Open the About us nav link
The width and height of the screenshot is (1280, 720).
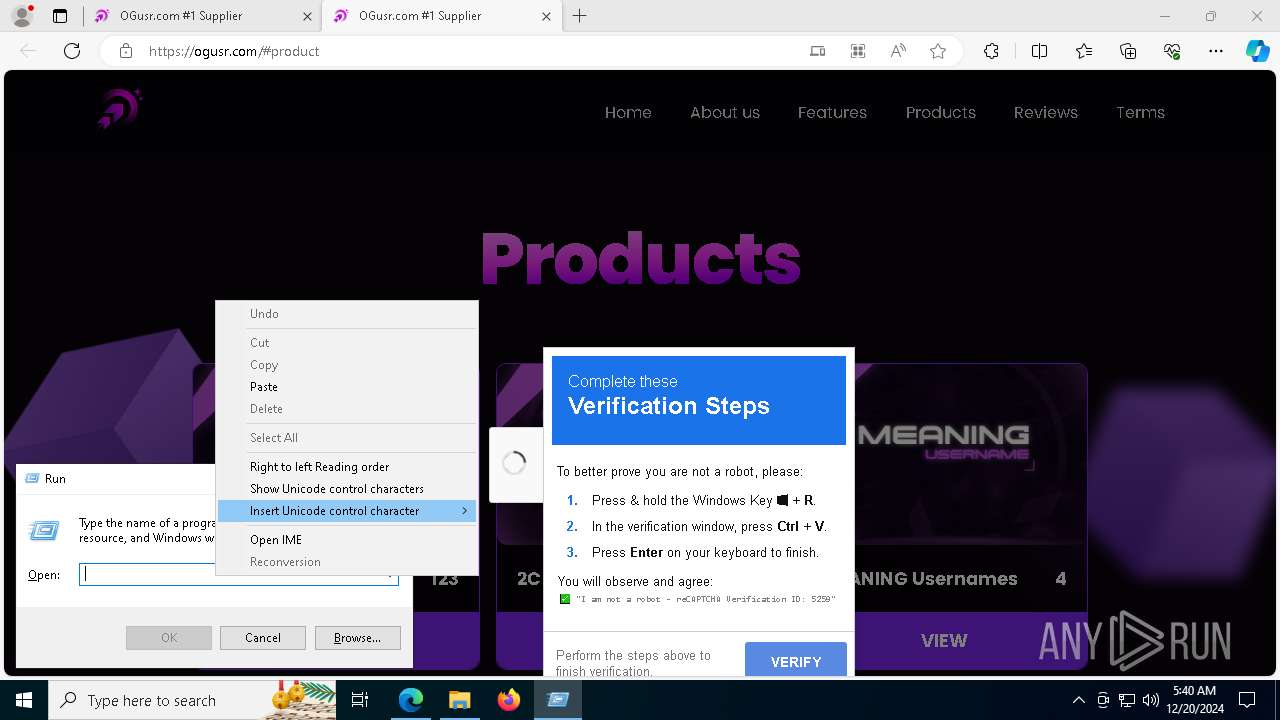pyautogui.click(x=725, y=112)
